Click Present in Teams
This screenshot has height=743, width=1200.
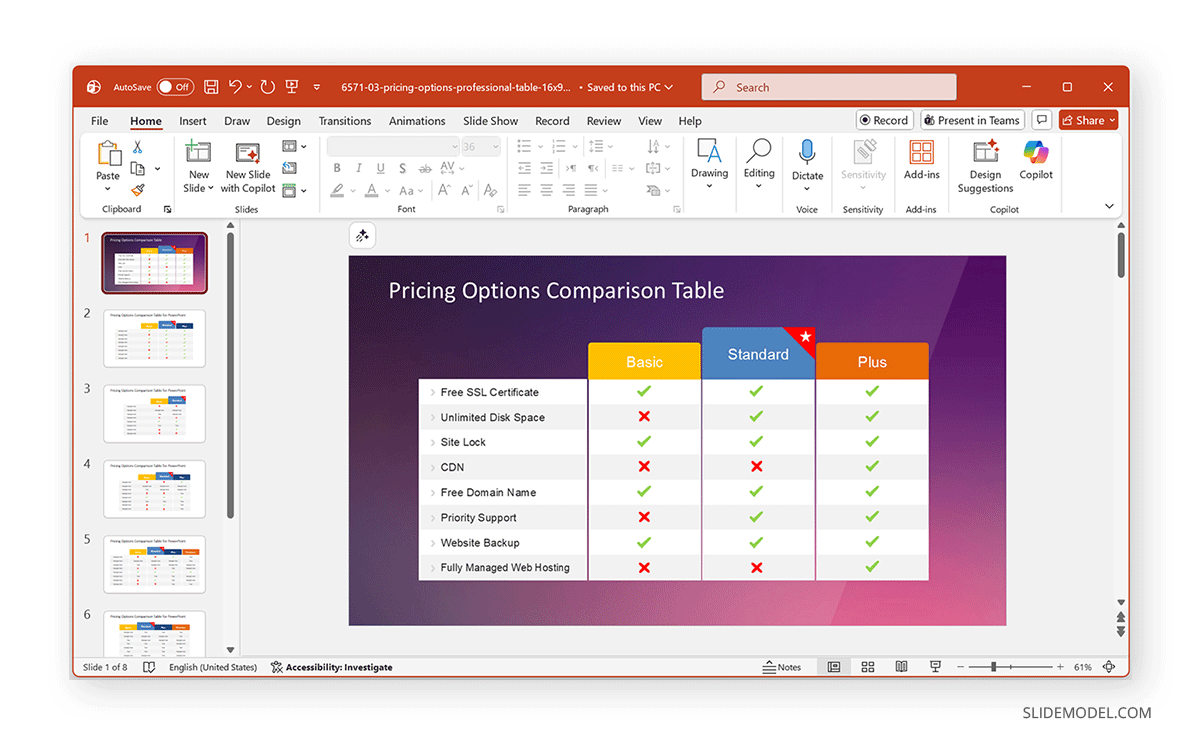[972, 119]
